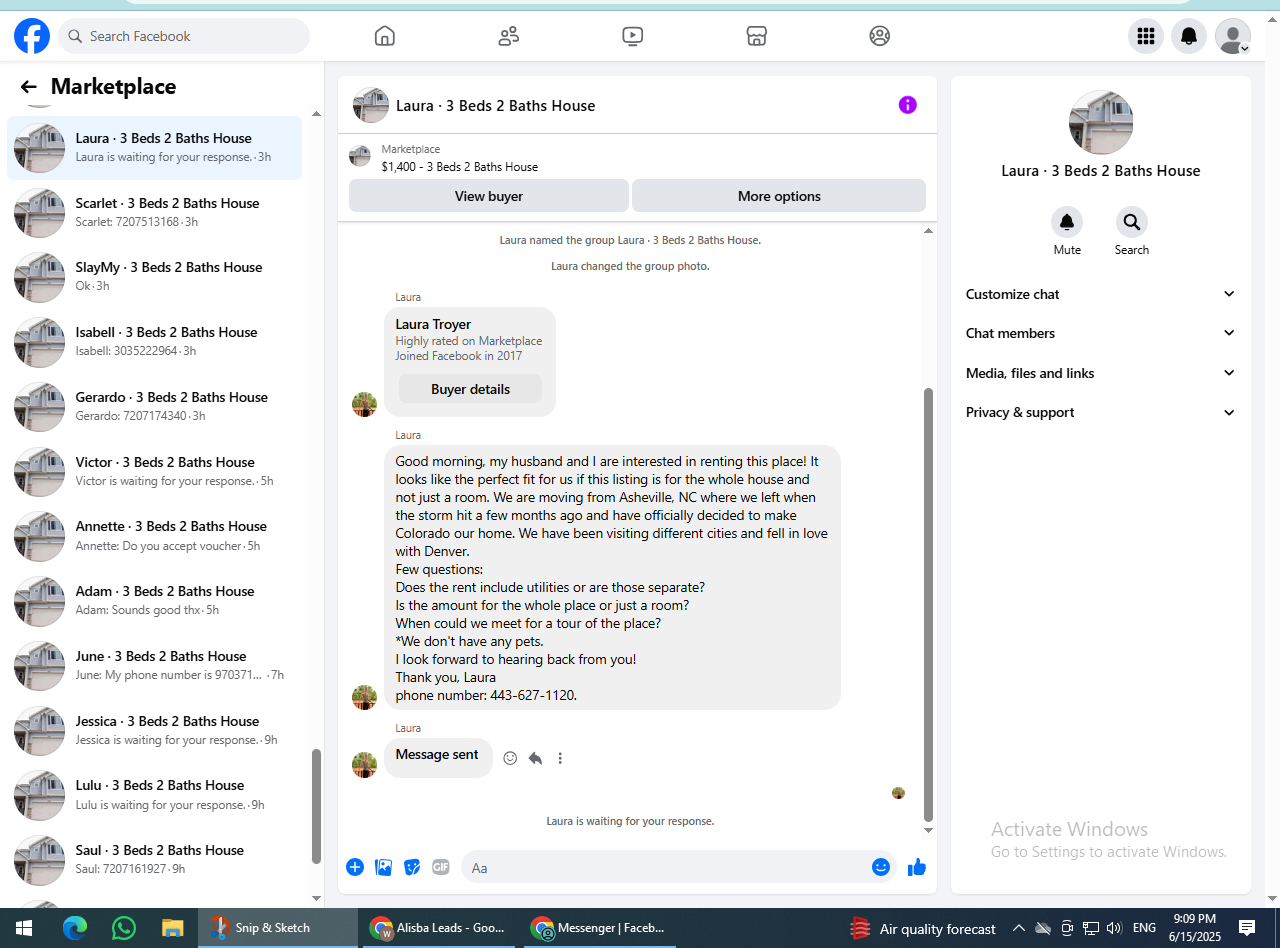This screenshot has height=948, width=1280.
Task: Choose a sticker in composer
Action: (412, 867)
